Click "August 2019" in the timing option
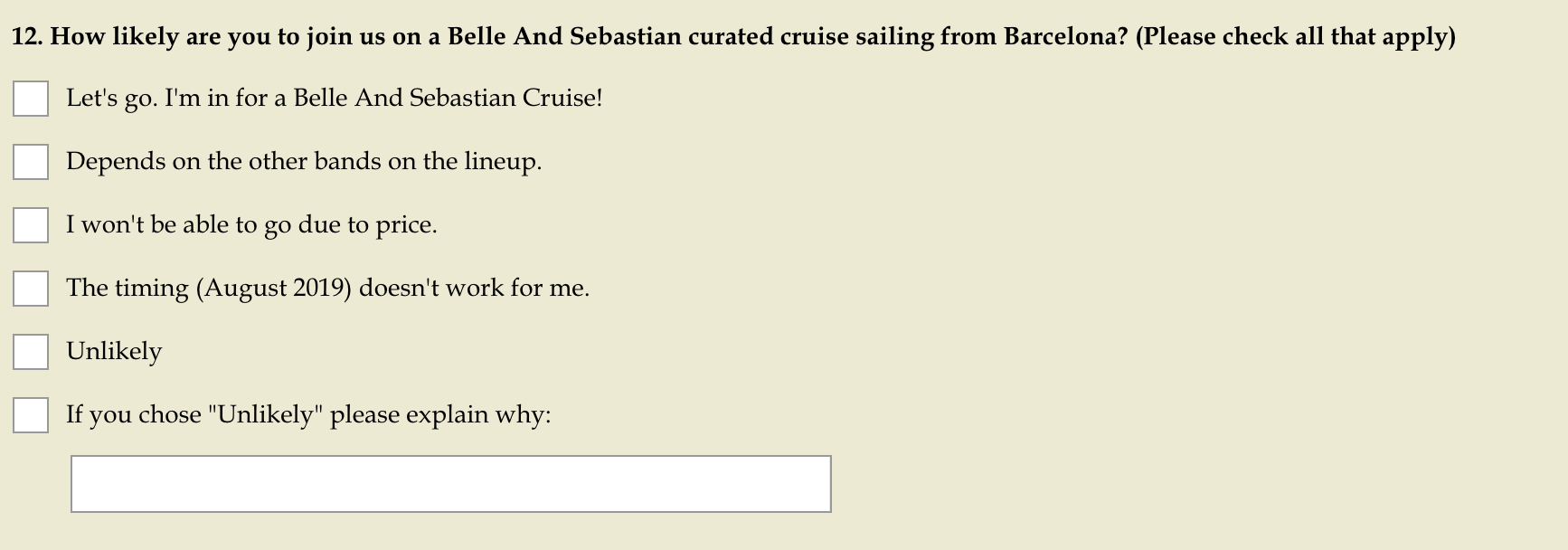Viewport: 1568px width, 550px height. tap(277, 289)
